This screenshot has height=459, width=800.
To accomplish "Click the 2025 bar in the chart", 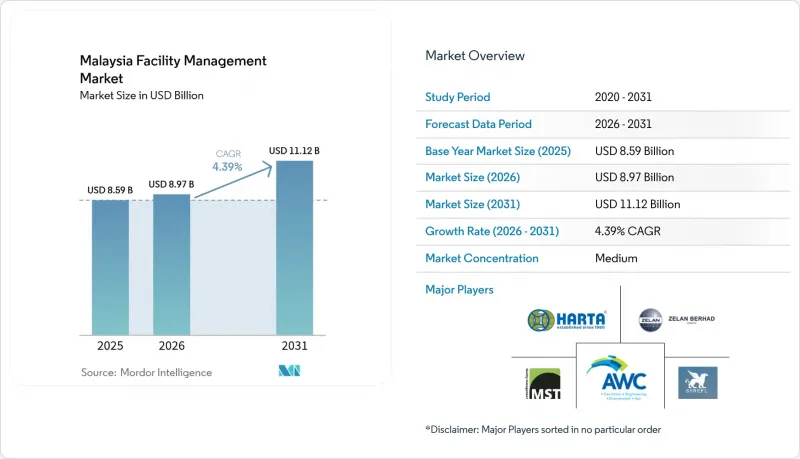I will point(110,267).
